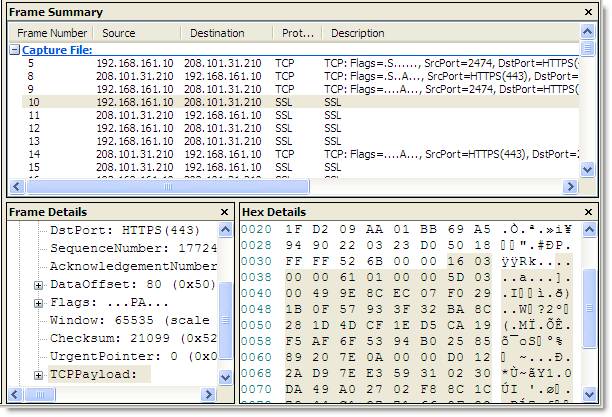This screenshot has height=417, width=612.
Task: Select frame 13 SSL row
Action: (301, 141)
